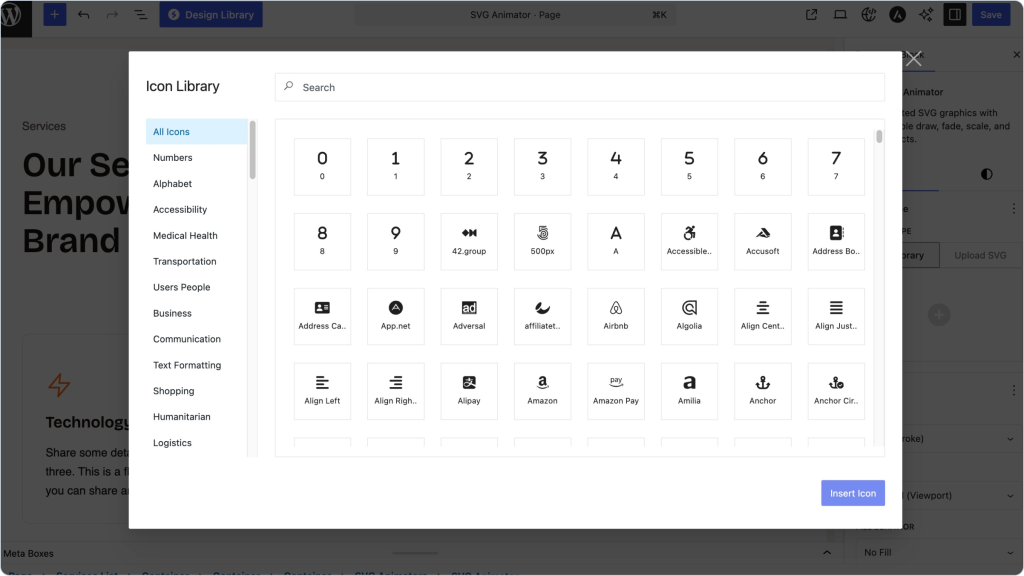Screen dimensions: 1024x576
Task: Click the icon Search field
Action: click(580, 88)
